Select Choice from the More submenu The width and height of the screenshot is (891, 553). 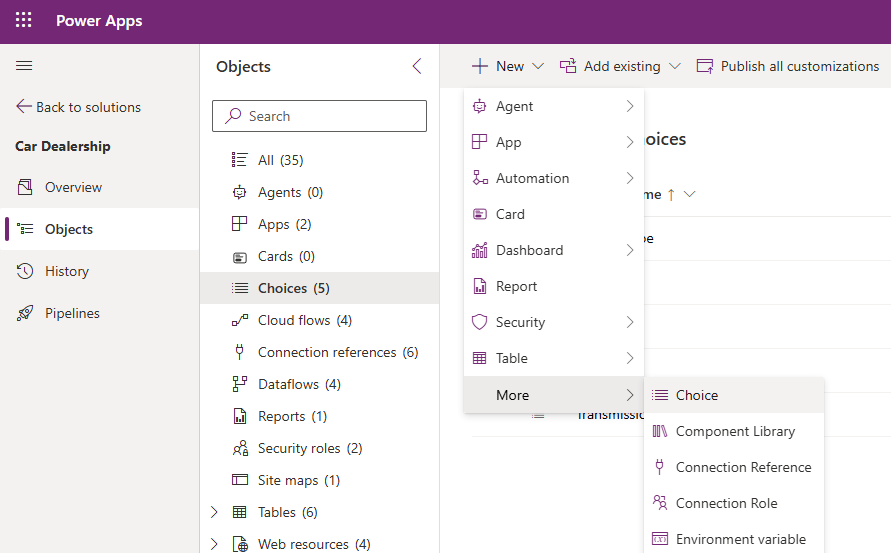coord(696,395)
